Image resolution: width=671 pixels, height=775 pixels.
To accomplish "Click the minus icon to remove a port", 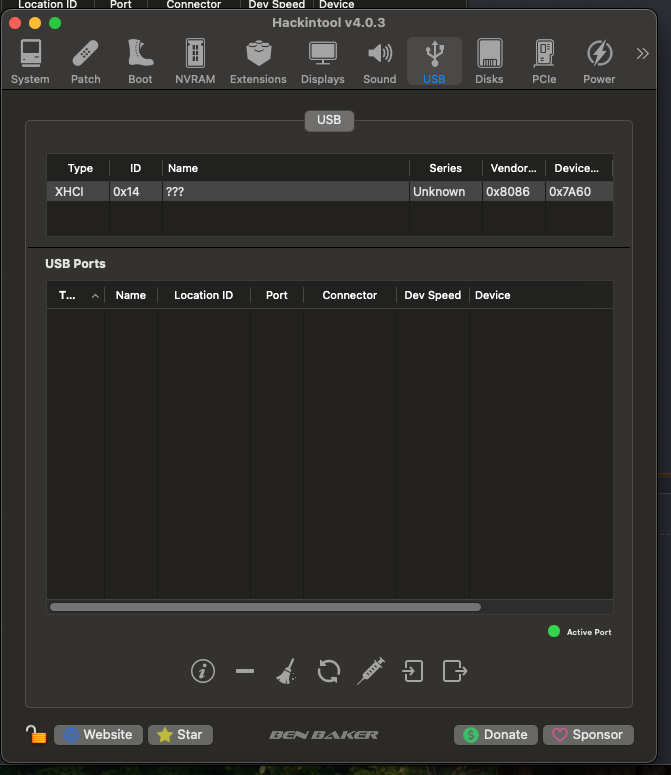I will coord(245,671).
